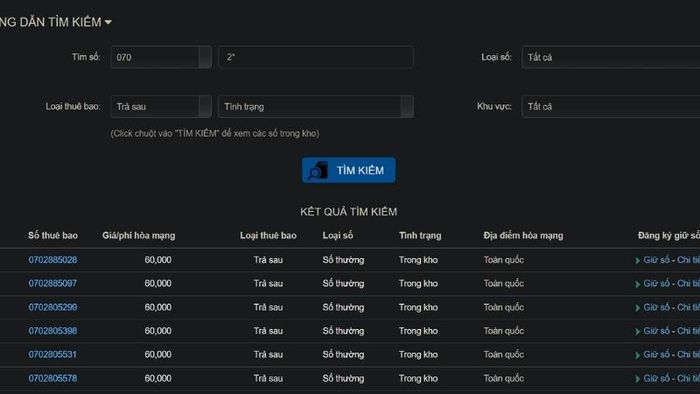Open the Tình trạng status dropdown
The height and width of the screenshot is (394, 700).
pos(316,106)
